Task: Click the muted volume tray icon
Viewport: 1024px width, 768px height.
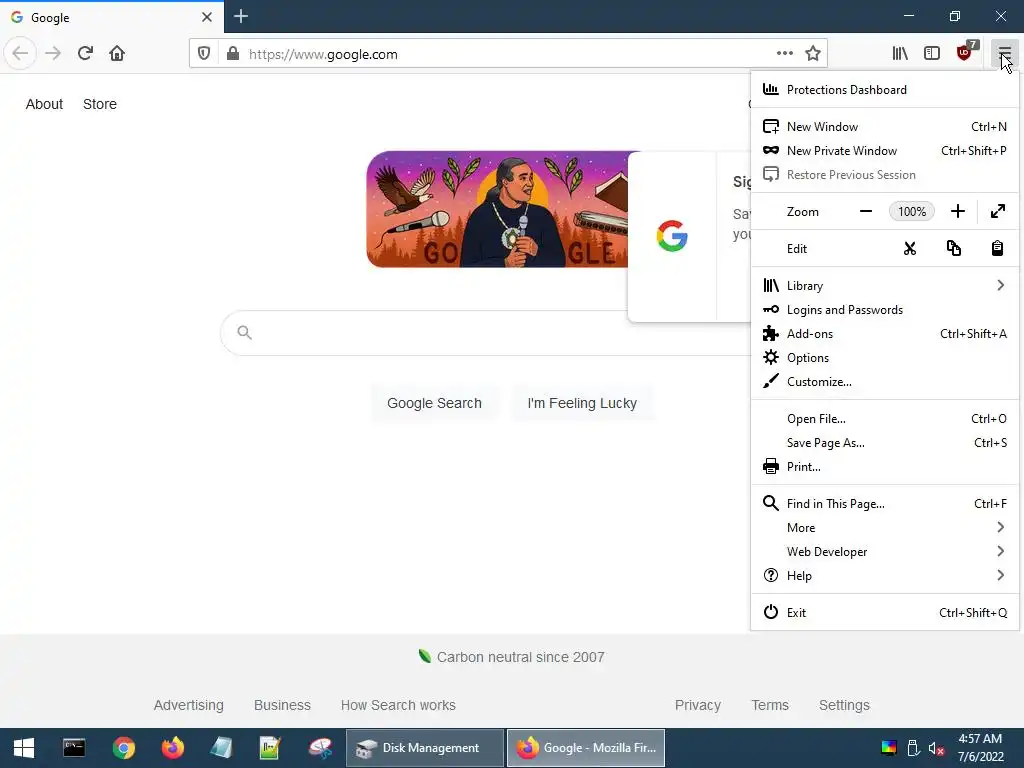Action: pyautogui.click(x=936, y=748)
